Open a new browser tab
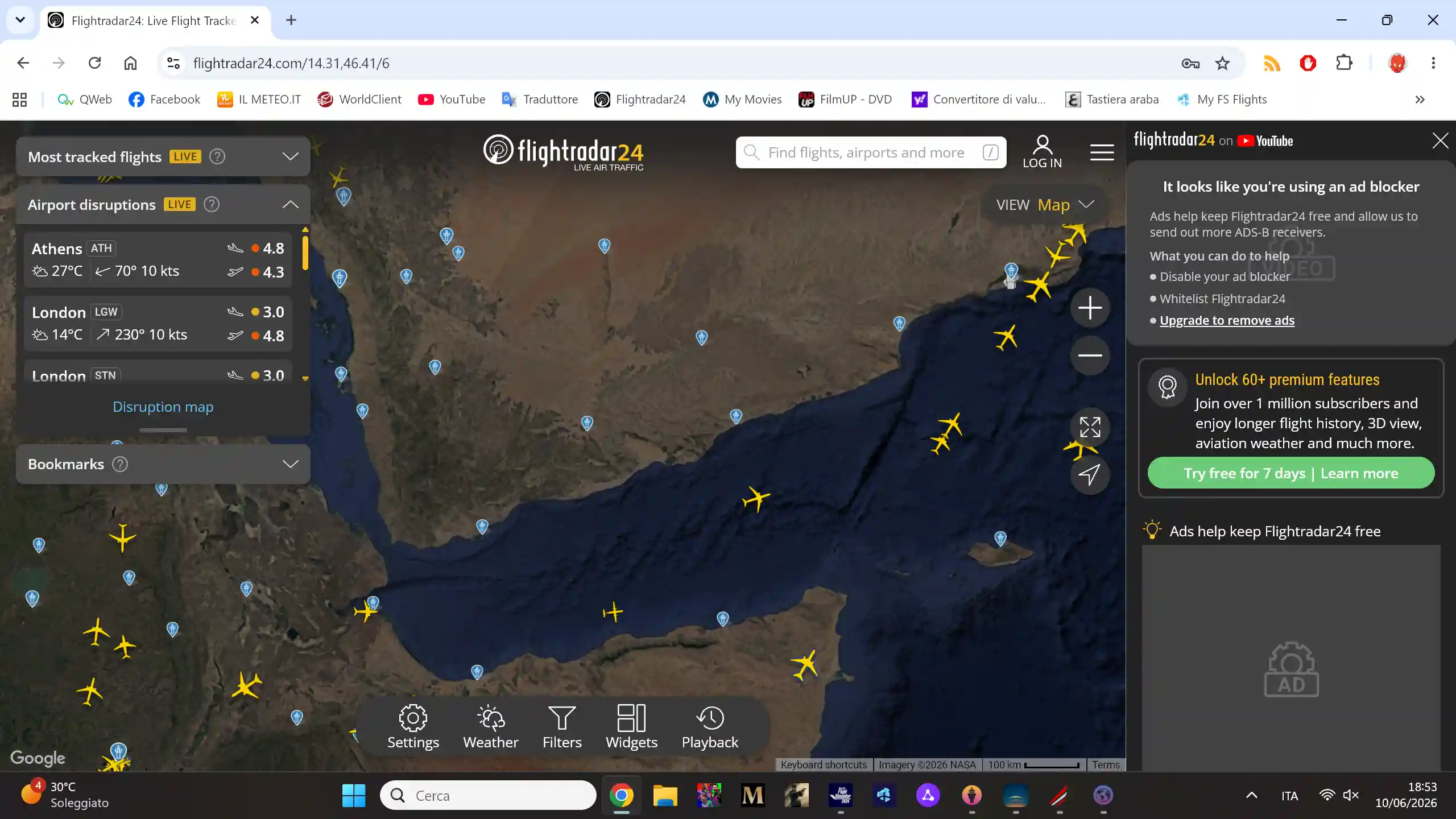This screenshot has width=1456, height=819. pyautogui.click(x=291, y=20)
